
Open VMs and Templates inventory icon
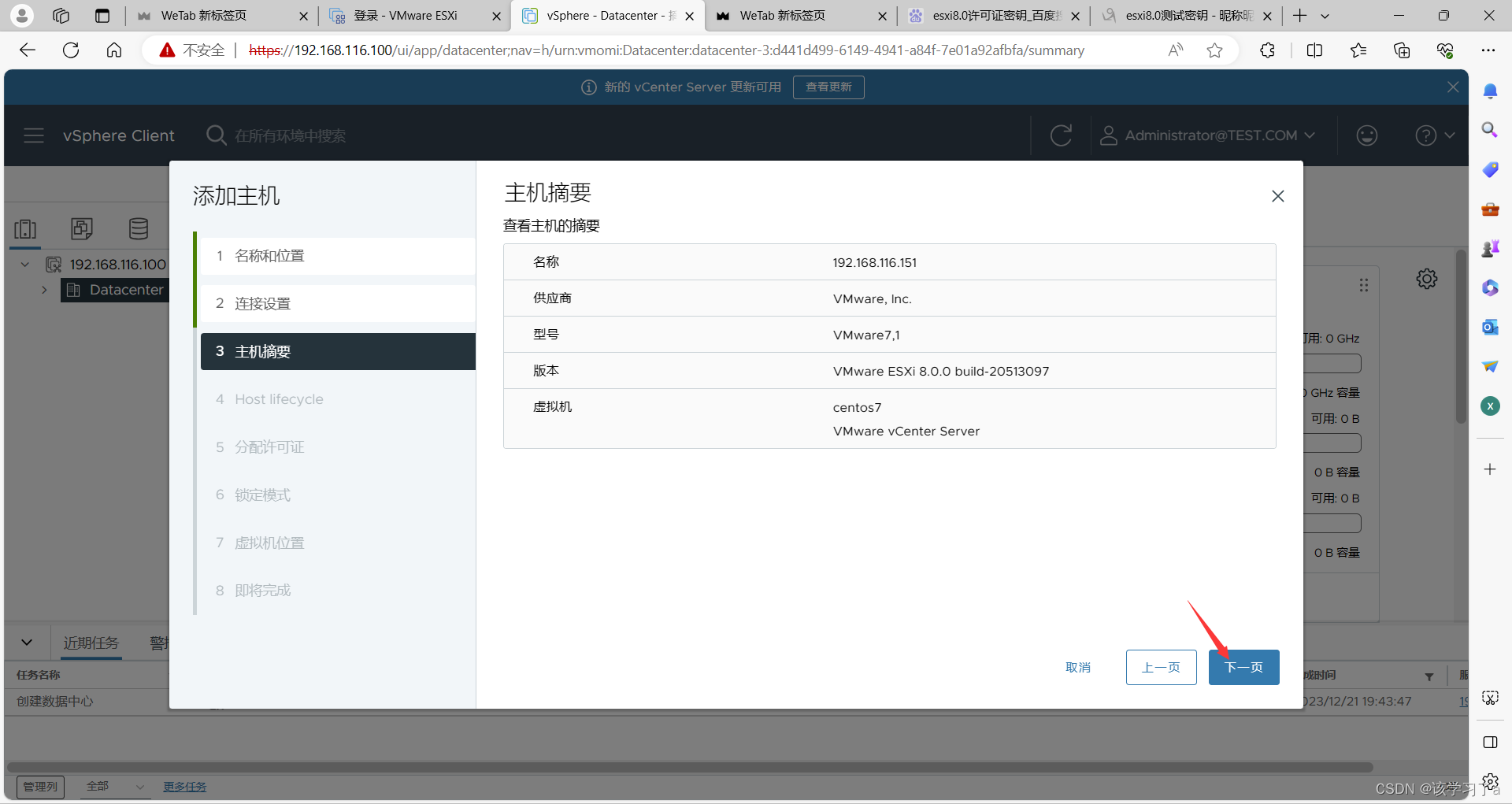point(82,229)
